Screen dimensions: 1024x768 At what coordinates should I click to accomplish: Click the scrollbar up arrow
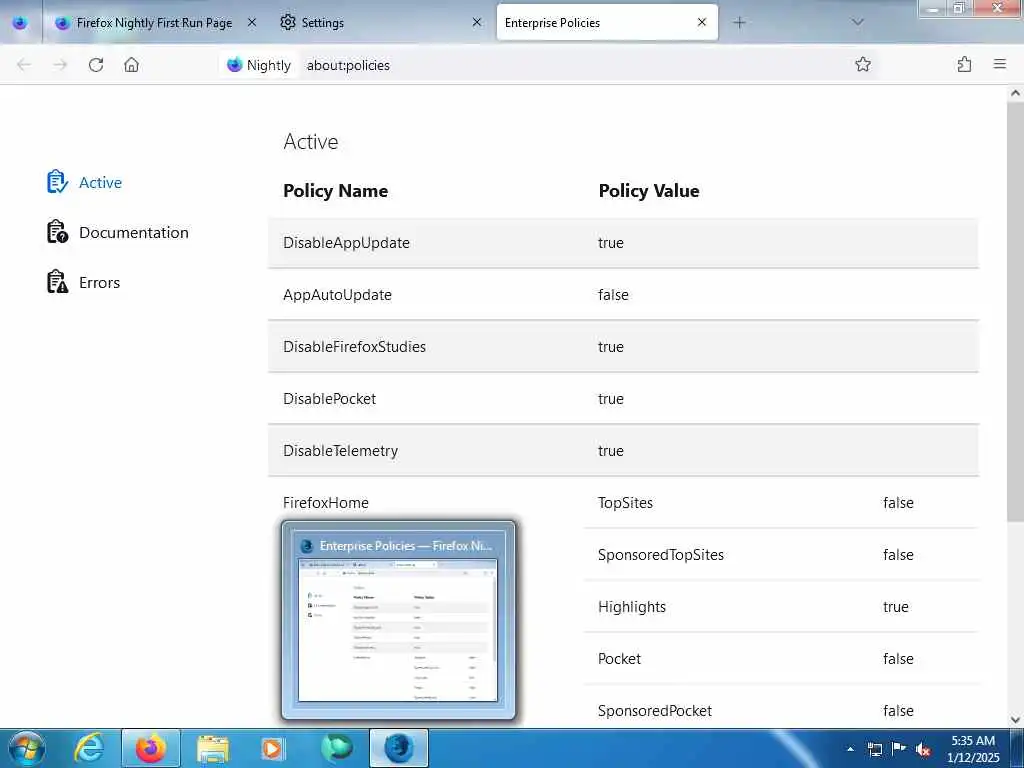(1015, 93)
